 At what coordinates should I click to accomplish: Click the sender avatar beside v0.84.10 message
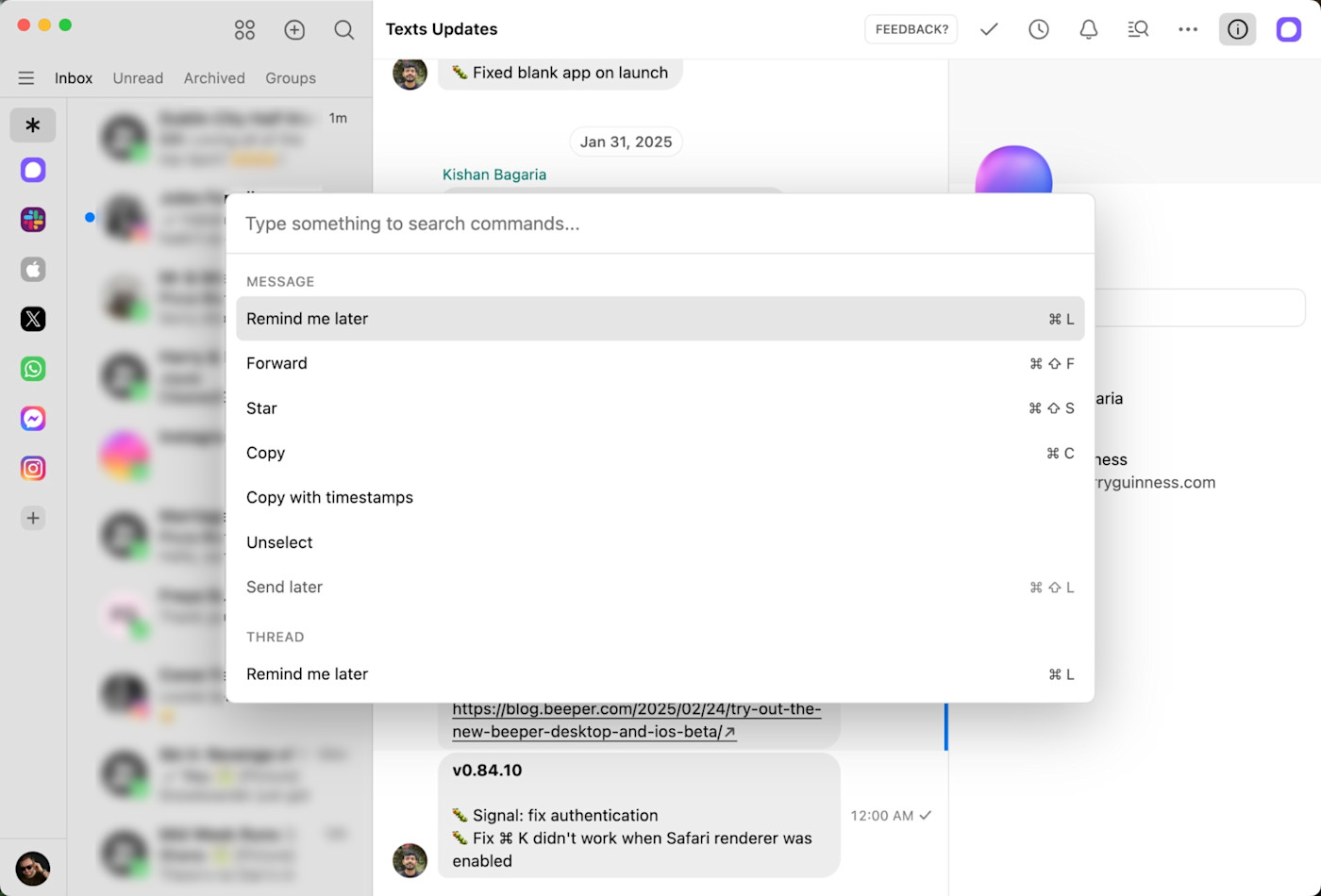coord(410,860)
